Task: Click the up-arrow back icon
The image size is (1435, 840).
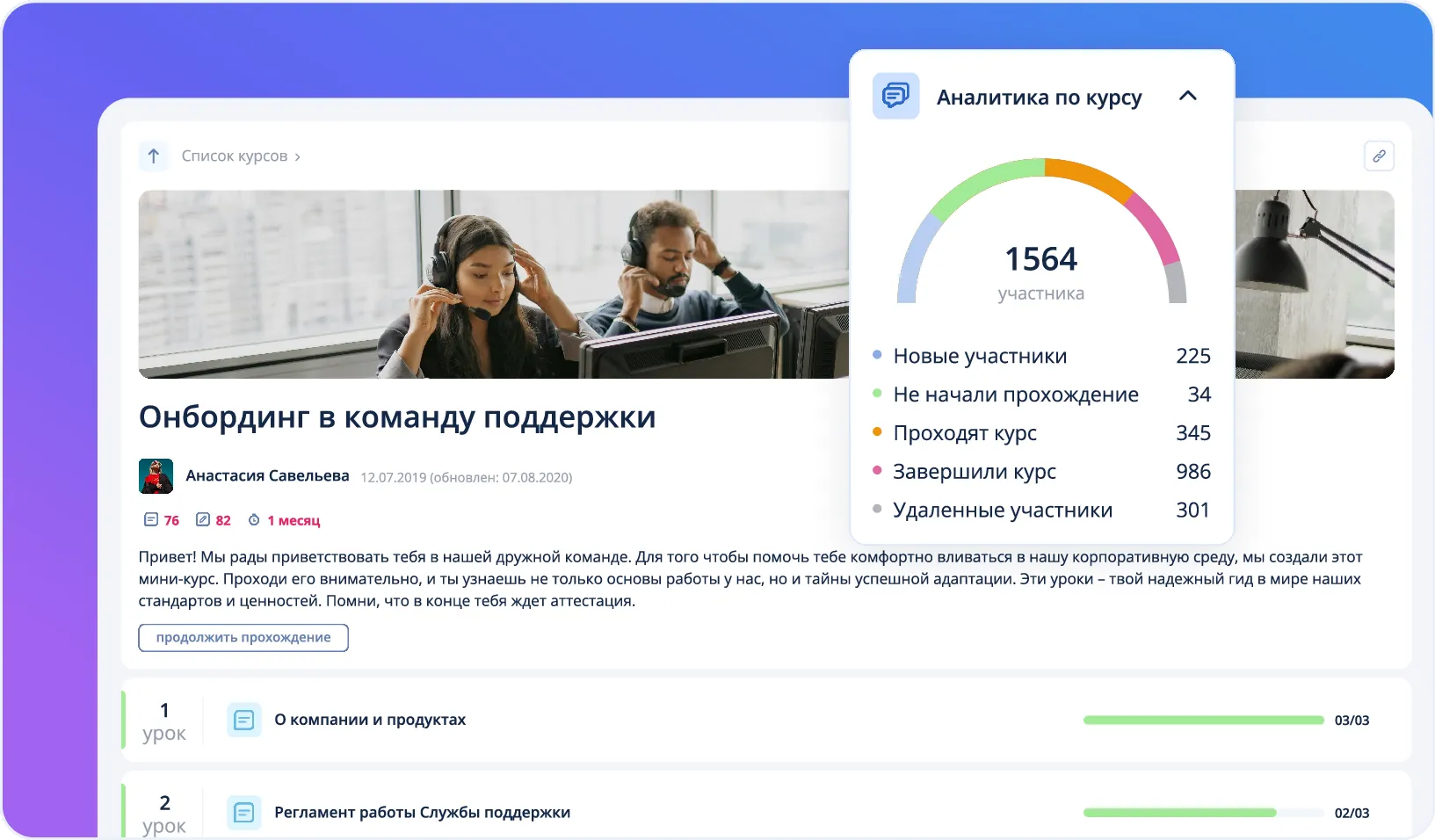Action: [x=154, y=156]
